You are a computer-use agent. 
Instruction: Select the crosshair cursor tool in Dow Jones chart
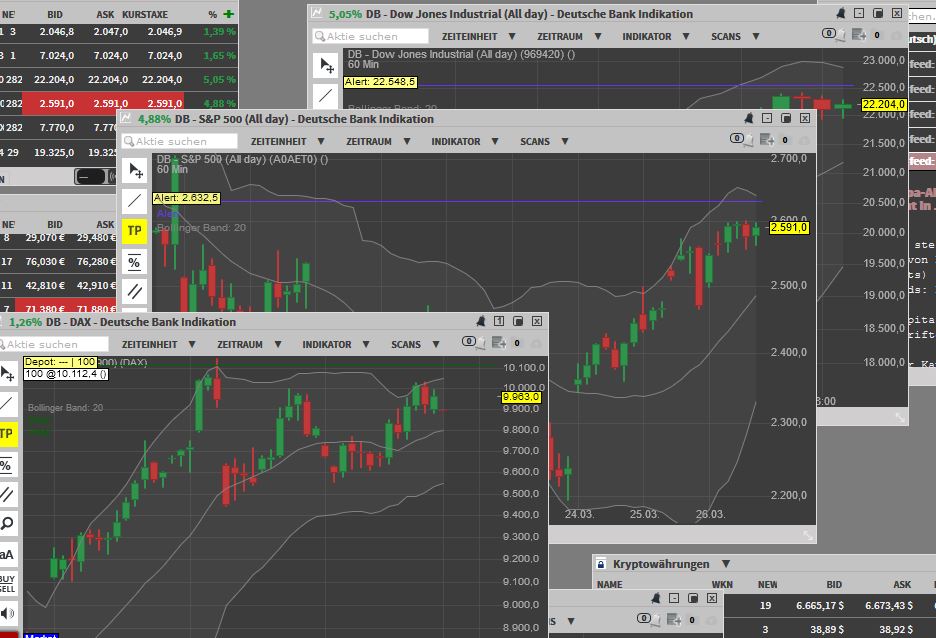[x=326, y=66]
